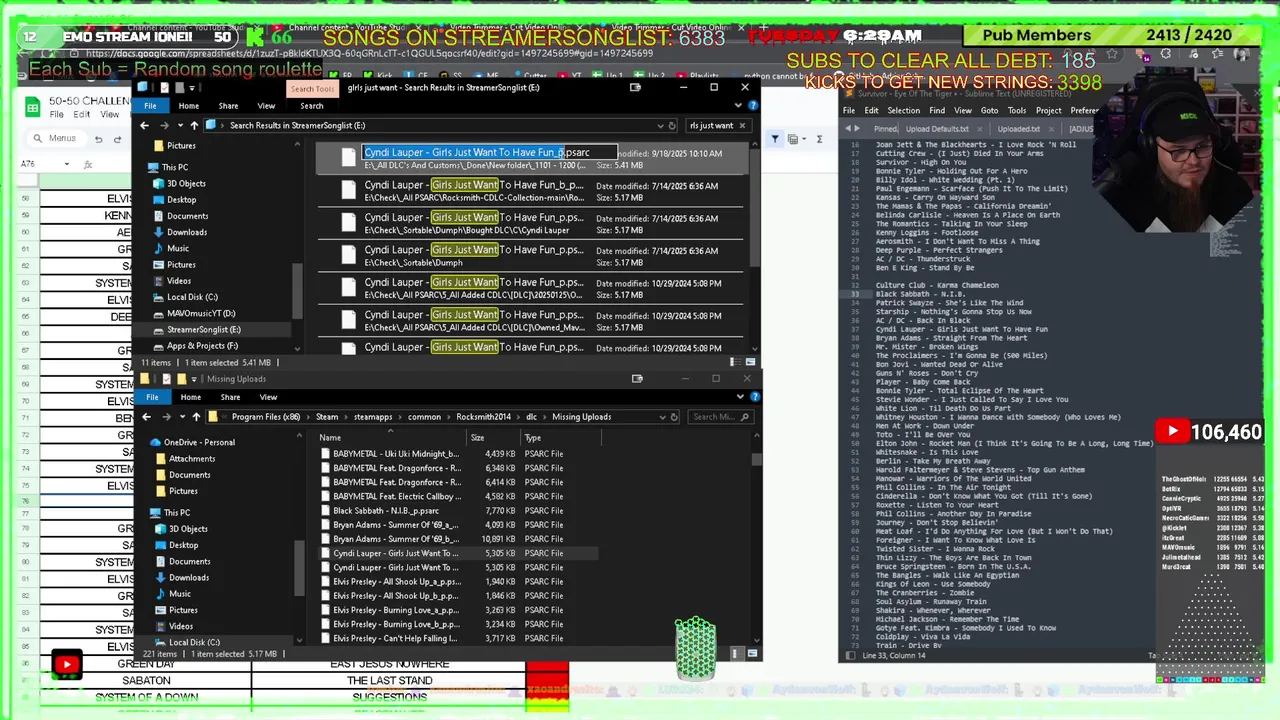Select Elvis Presley - Can't Help Falling file
This screenshot has height=720, width=1280.
(x=395, y=638)
